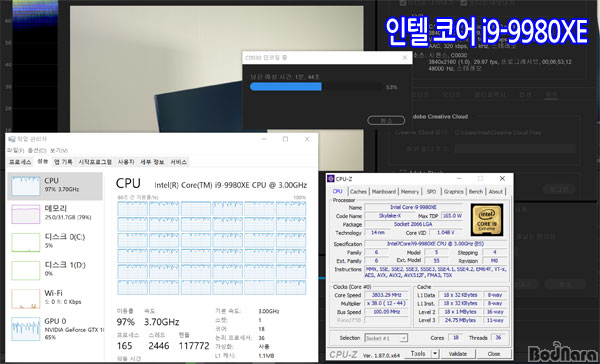Open GPU 0 performance view
600x364 pixels.
click(x=55, y=329)
